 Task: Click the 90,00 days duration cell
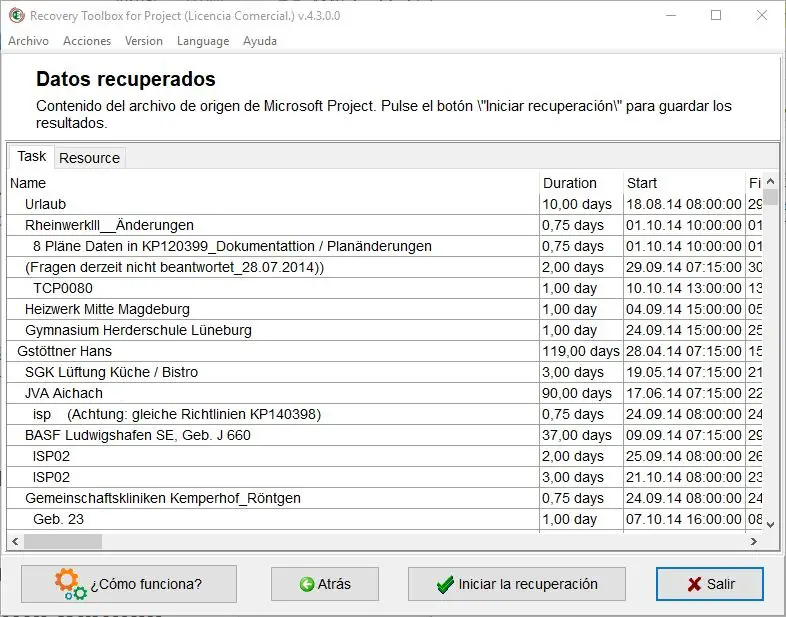pos(581,393)
